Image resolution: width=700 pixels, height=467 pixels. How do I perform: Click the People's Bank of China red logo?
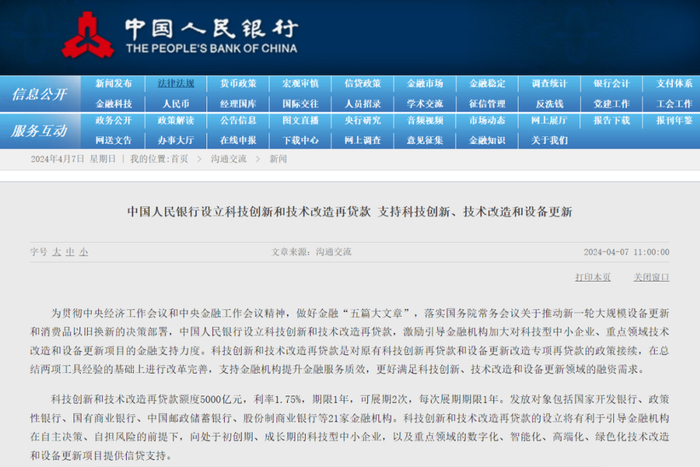pyautogui.click(x=88, y=35)
